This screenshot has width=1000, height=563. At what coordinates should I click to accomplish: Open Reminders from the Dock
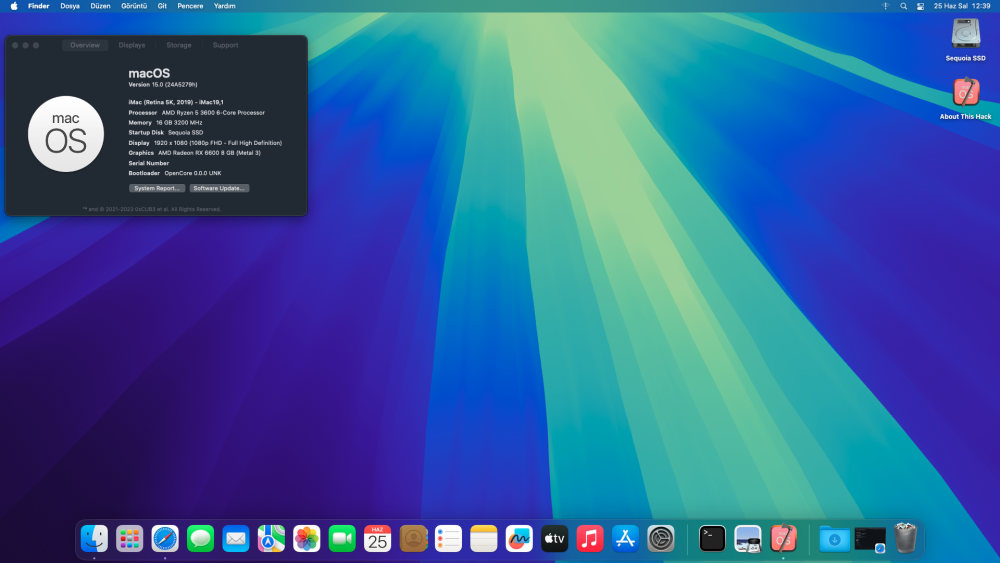tap(448, 539)
